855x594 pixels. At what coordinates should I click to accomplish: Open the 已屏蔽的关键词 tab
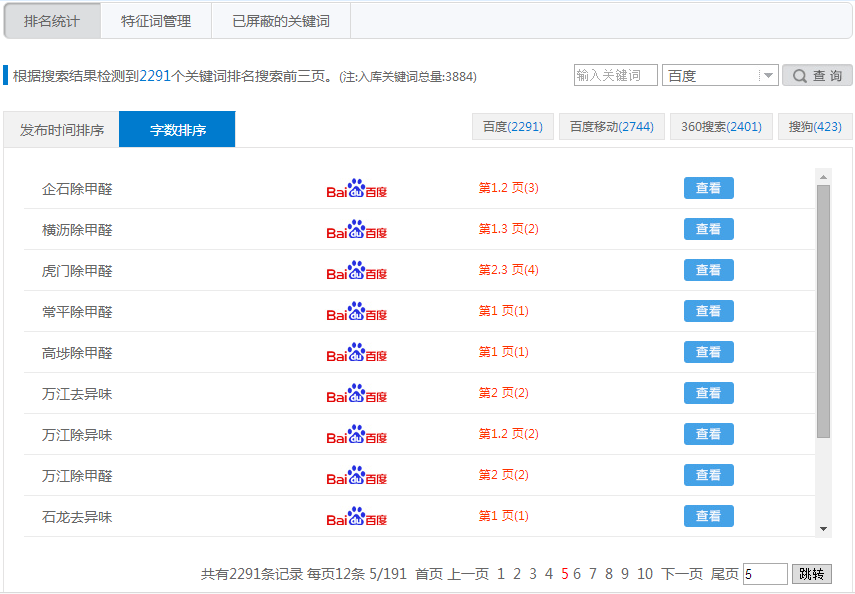[x=280, y=21]
